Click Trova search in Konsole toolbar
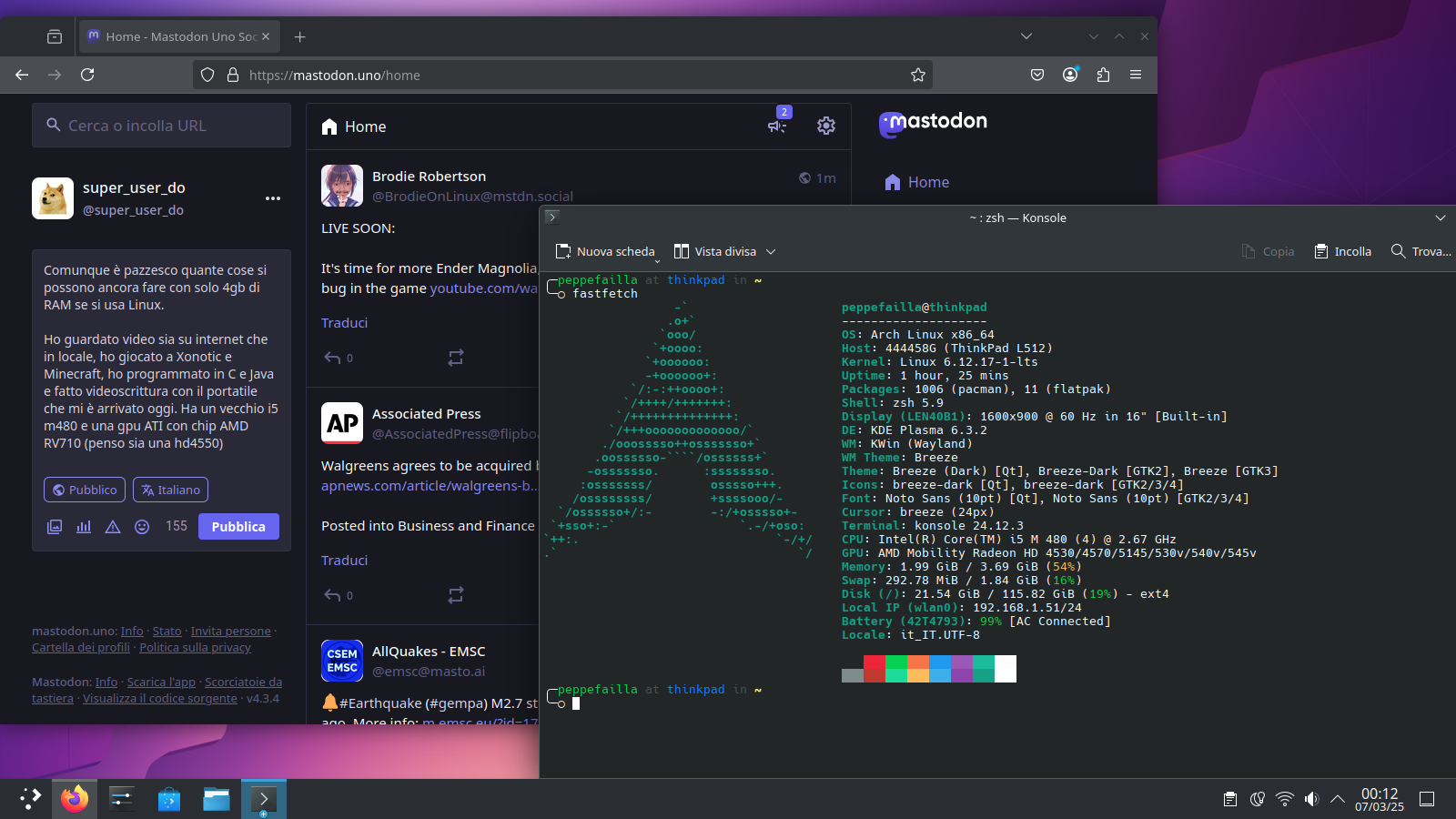The height and width of the screenshot is (819, 1456). (x=1421, y=252)
